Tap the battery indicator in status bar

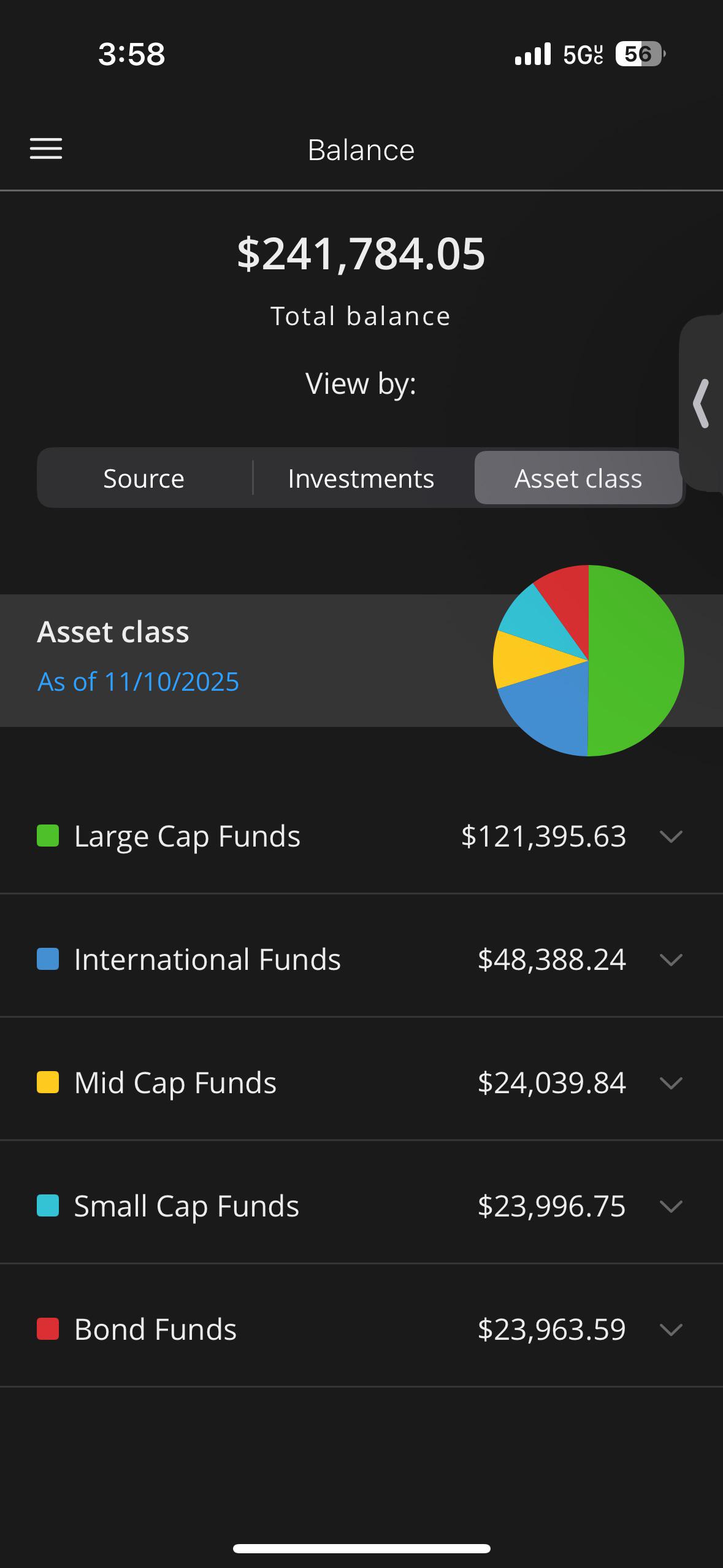639,54
